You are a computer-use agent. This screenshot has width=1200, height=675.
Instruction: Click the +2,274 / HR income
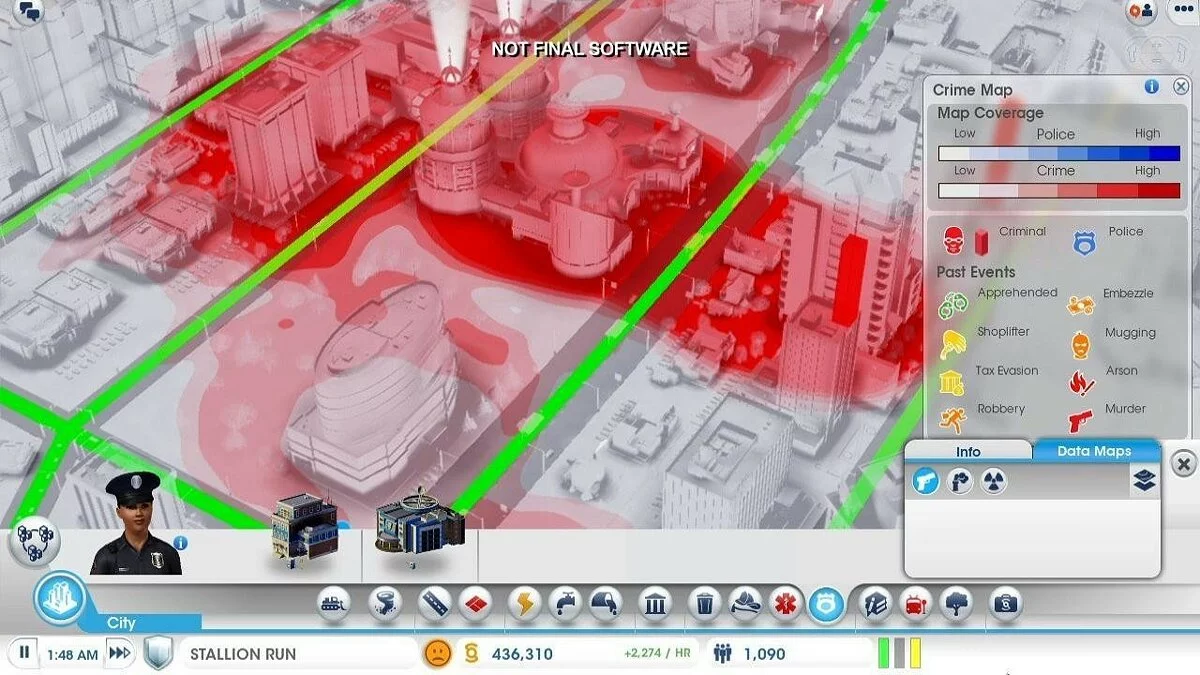coord(657,654)
